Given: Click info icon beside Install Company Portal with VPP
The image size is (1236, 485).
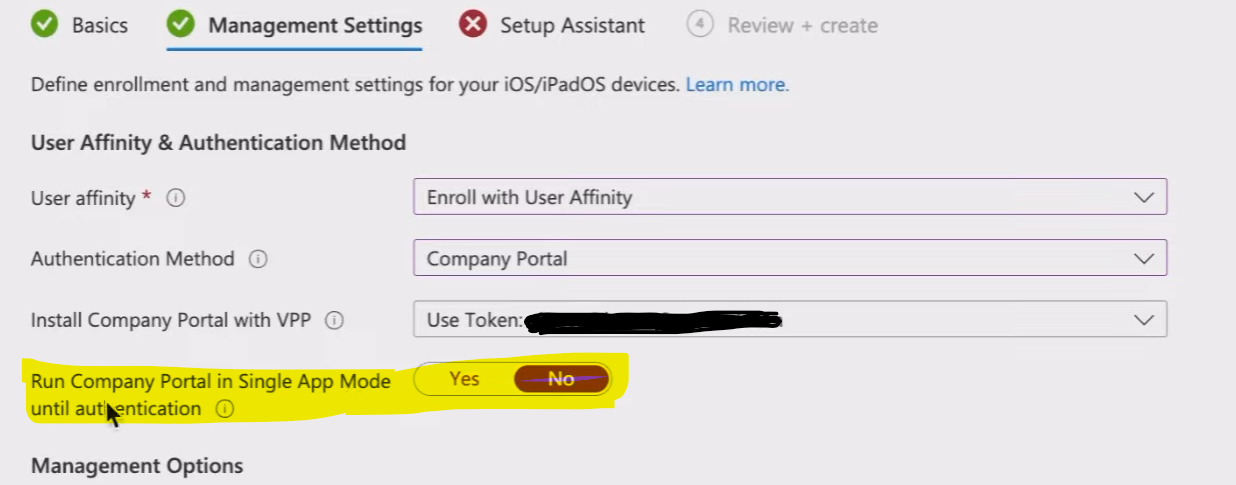Looking at the screenshot, I should [x=335, y=321].
